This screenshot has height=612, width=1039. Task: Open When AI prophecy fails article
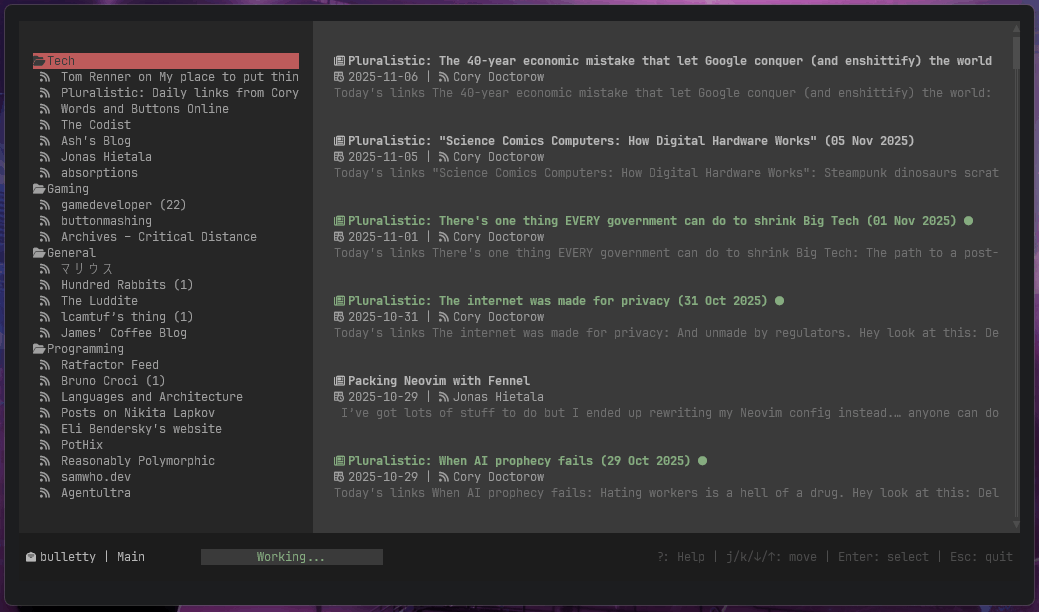[x=519, y=461]
